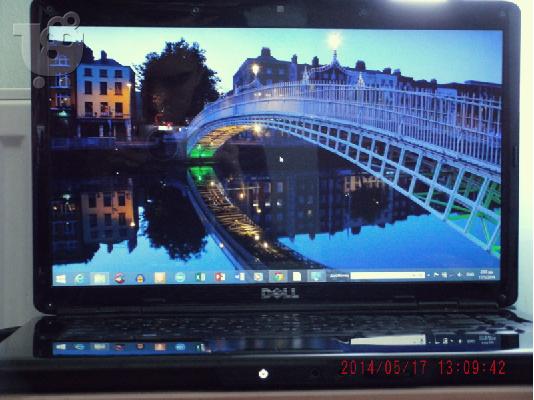Open the blank document taskbar icon
Image resolution: width=534 pixels, height=400 pixels.
pyautogui.click(x=297, y=276)
